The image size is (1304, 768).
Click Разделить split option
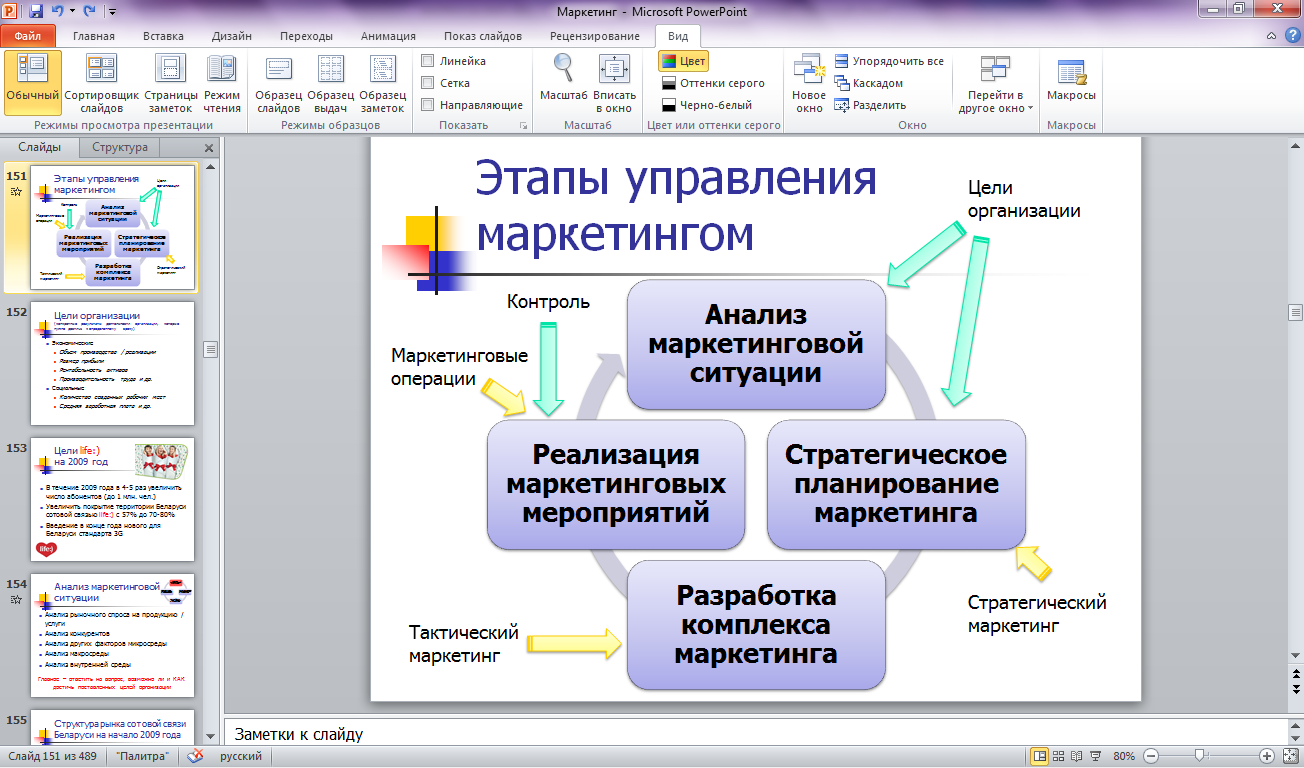coord(870,105)
